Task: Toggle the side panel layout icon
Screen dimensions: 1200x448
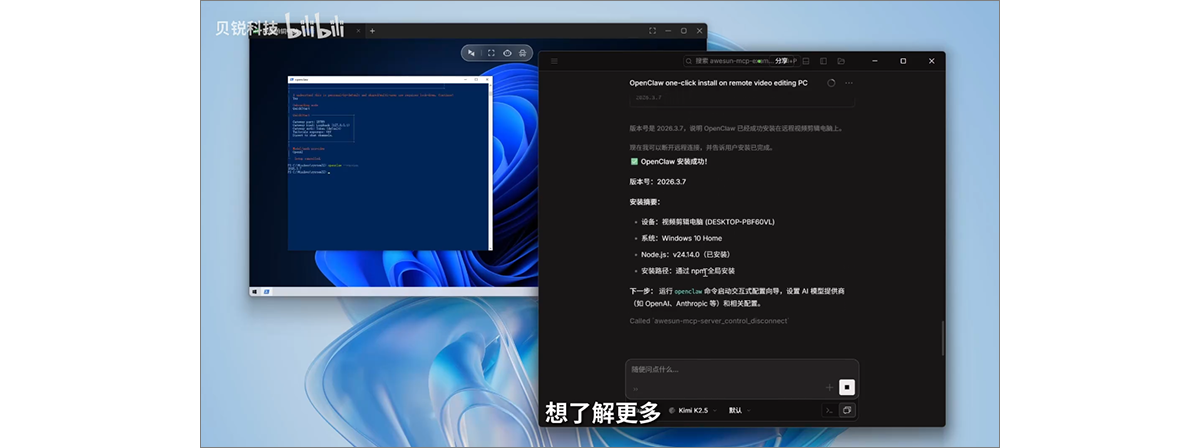Action: [x=824, y=61]
